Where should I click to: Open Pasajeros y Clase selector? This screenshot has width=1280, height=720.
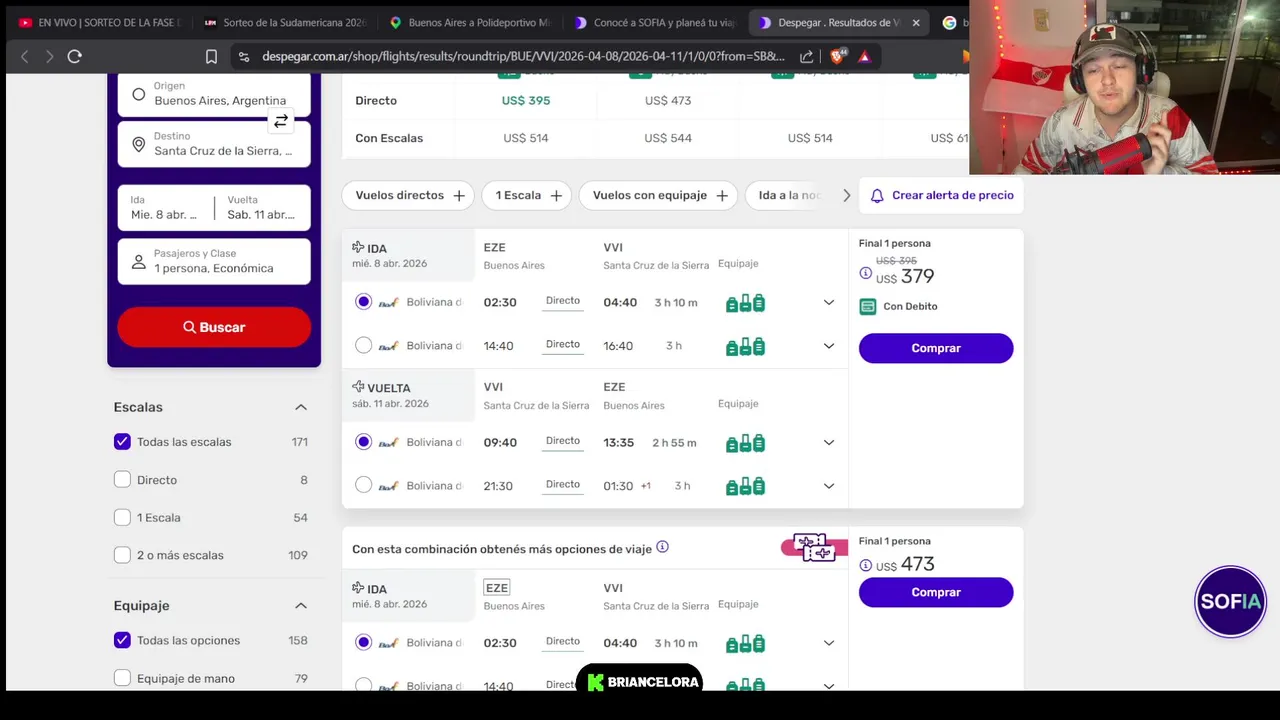214,261
